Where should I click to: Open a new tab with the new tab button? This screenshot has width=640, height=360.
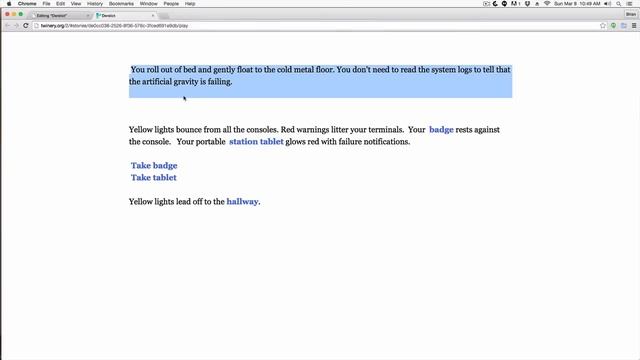tap(164, 16)
